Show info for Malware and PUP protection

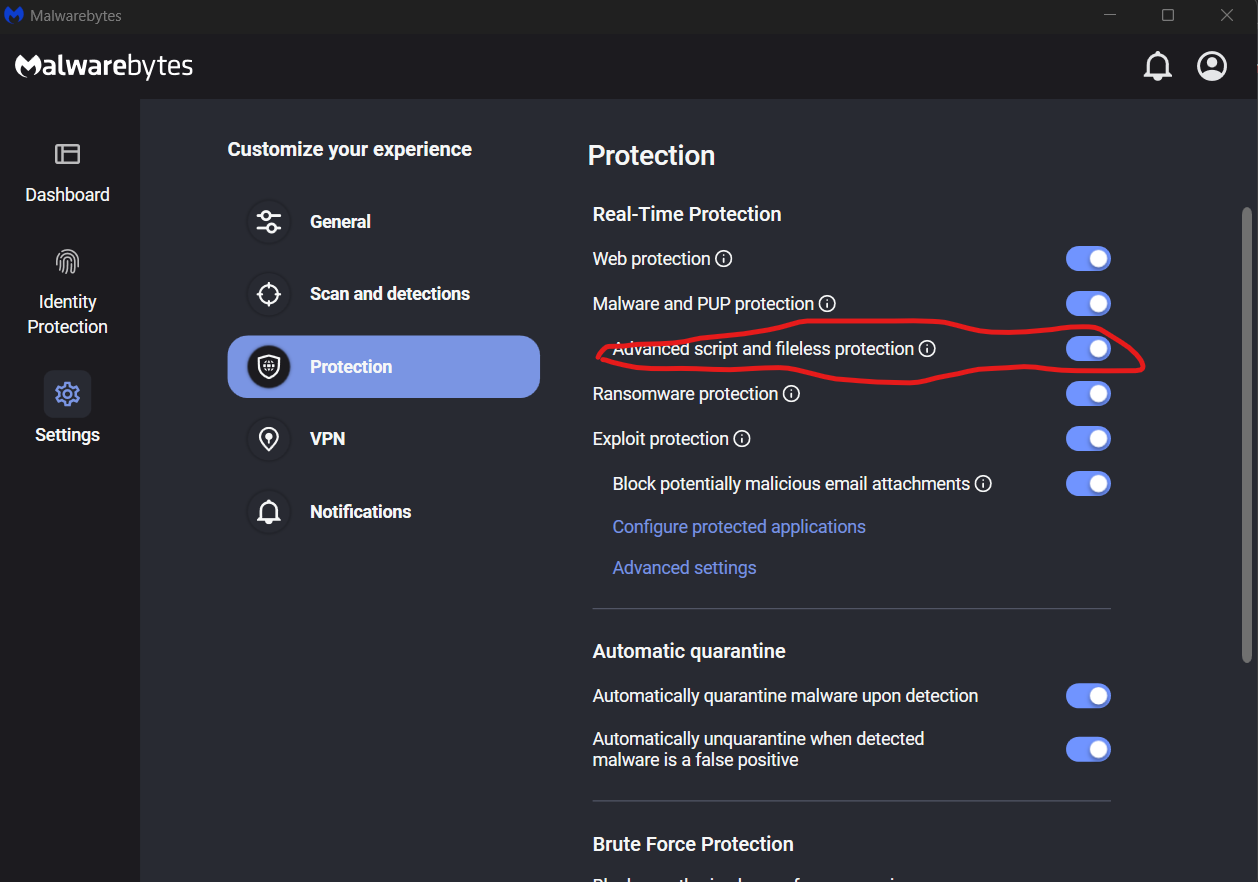827,304
